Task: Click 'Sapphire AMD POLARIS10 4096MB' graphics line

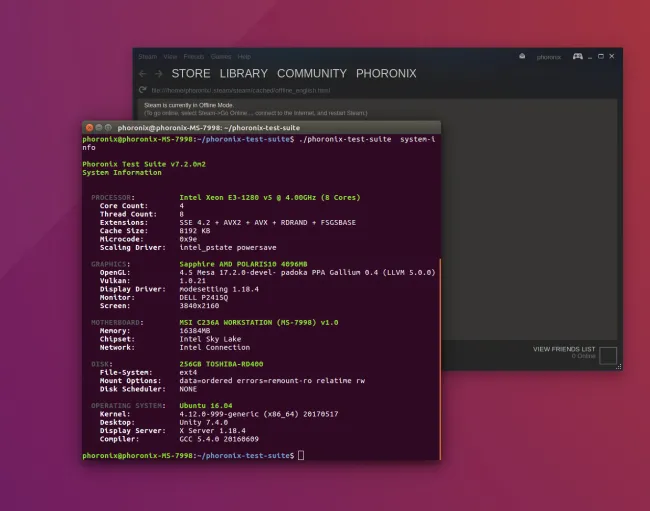Action: point(243,264)
